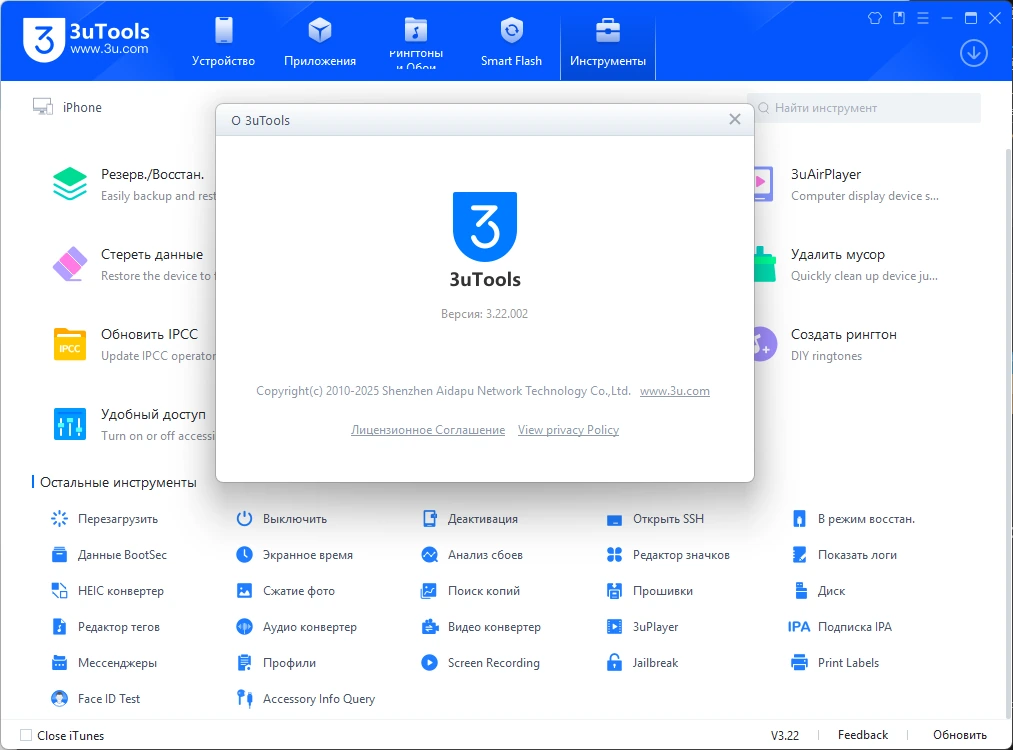This screenshot has width=1013, height=750.
Task: Open the Подписка IPA tool
Action: 841,627
